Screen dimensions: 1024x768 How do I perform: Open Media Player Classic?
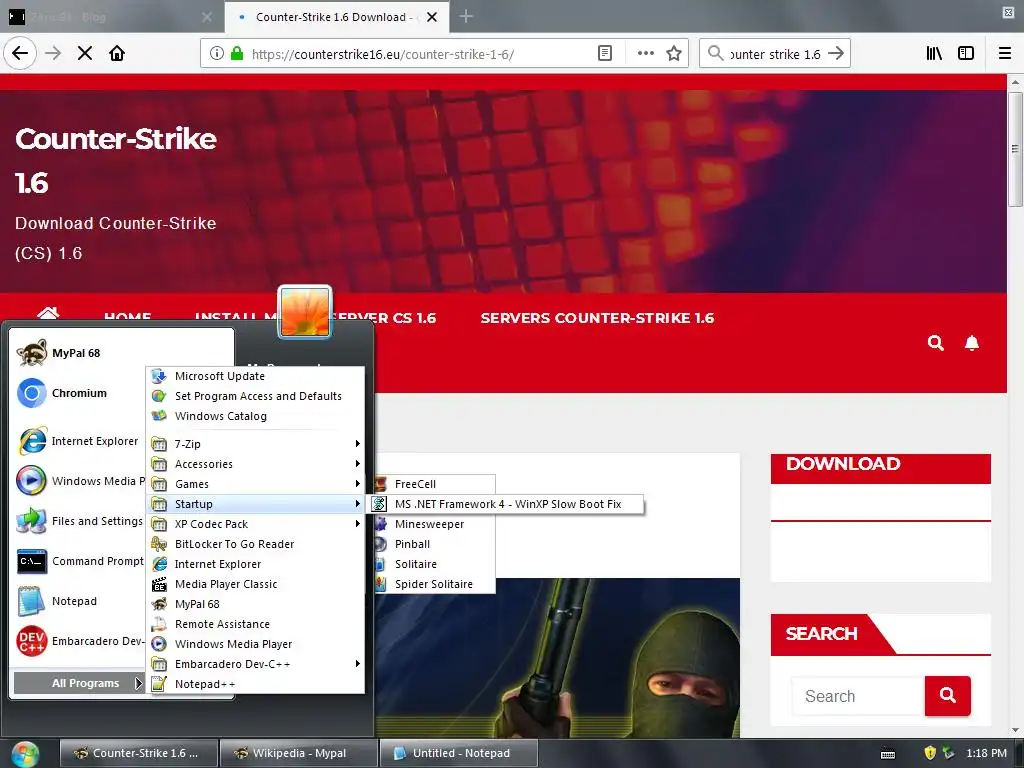click(x=255, y=584)
